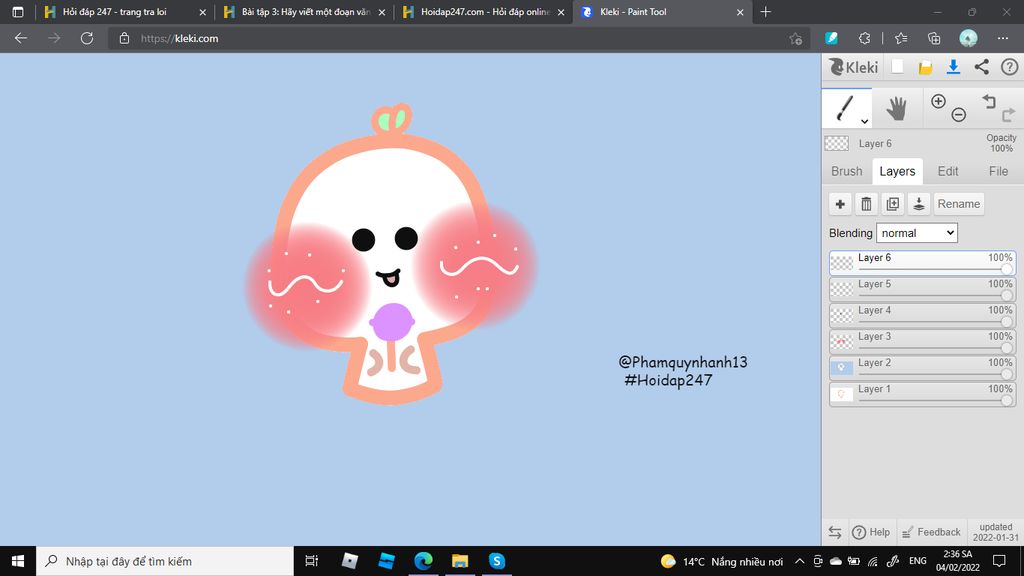The width and height of the screenshot is (1024, 576).
Task: Open Kleki help via the question mark icon at top
Action: pyautogui.click(x=1009, y=67)
